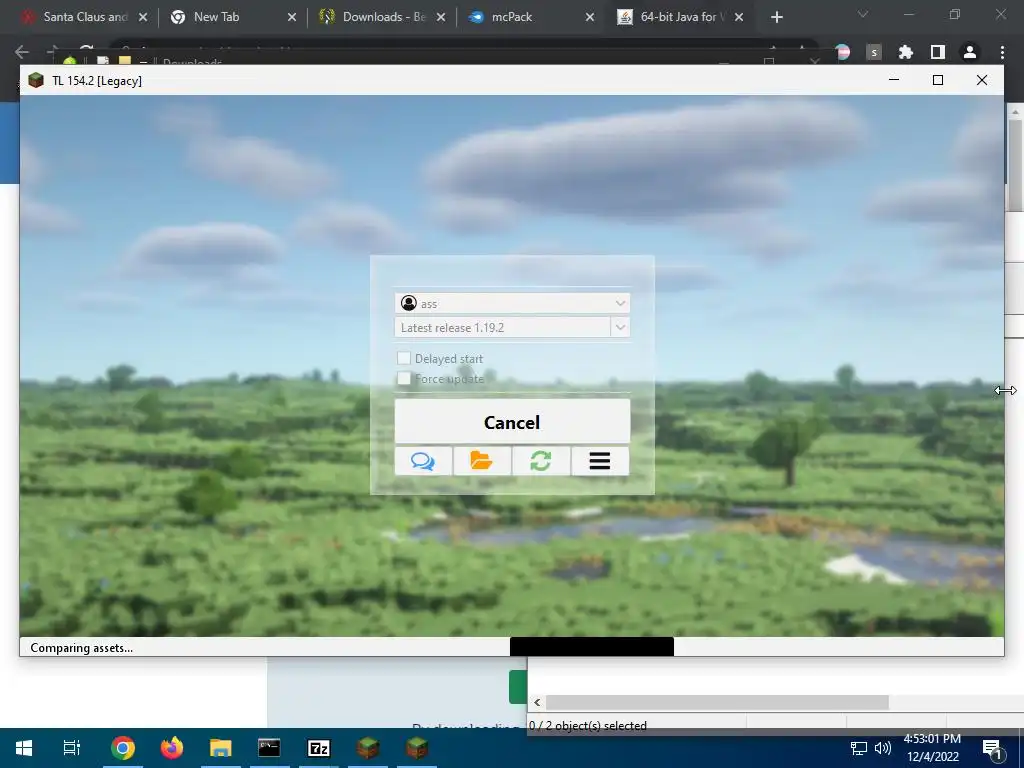
Task: Click the first Minecraft block taskbar icon
Action: [x=368, y=748]
